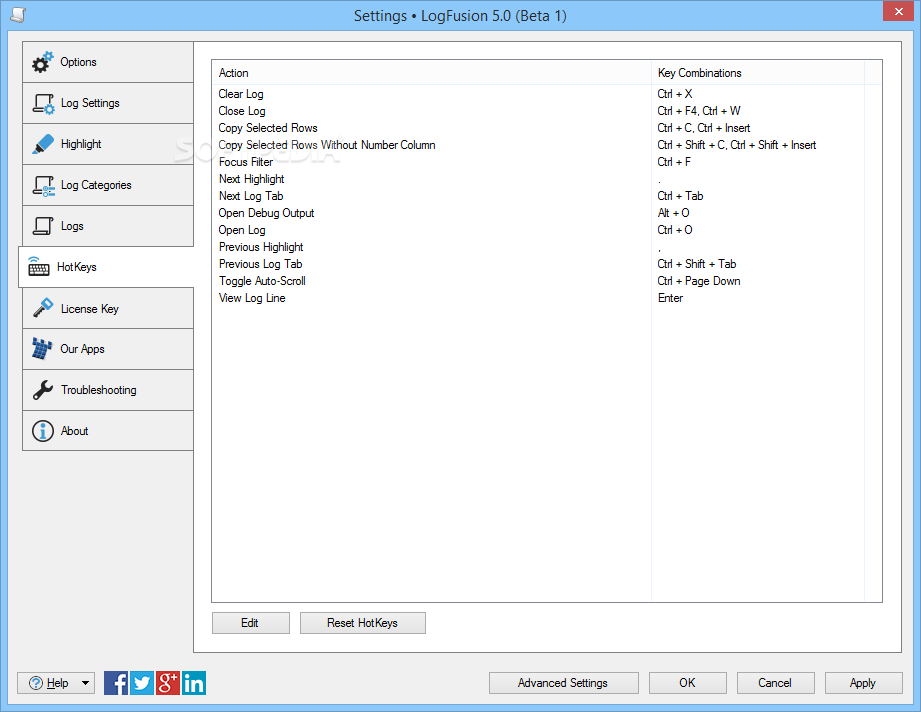The height and width of the screenshot is (712, 921).
Task: Click the Cancel button
Action: click(776, 683)
